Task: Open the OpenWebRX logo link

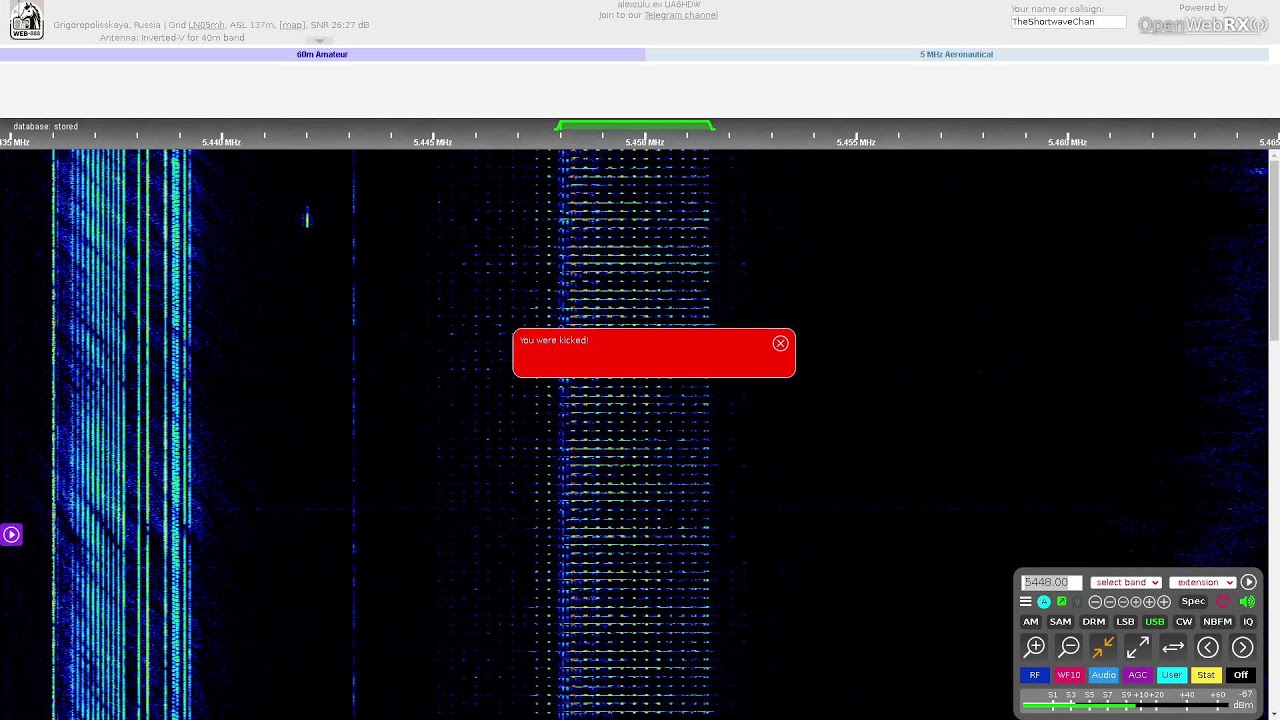Action: [1203, 25]
